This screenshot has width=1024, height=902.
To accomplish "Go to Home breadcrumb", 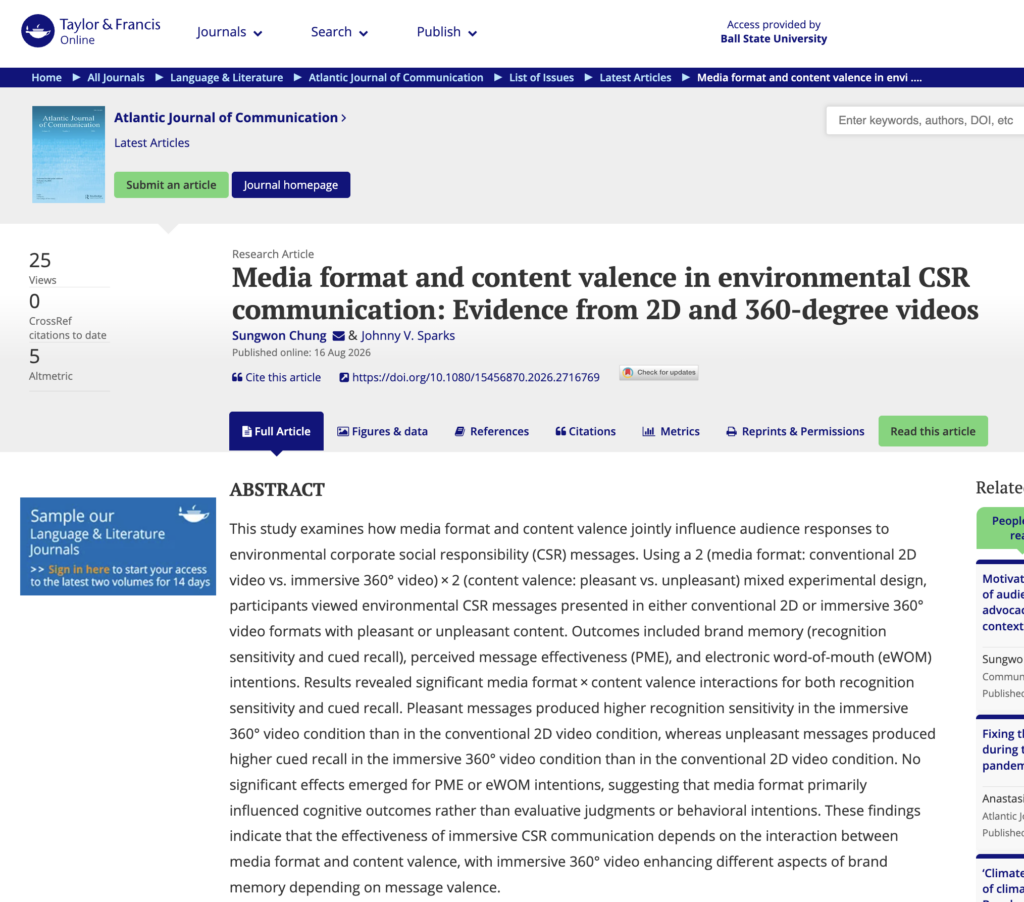I will 46,78.
